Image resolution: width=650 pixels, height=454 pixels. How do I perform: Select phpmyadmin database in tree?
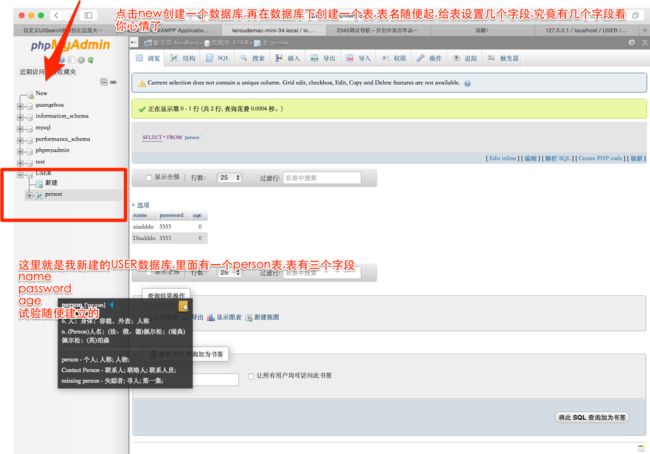point(52,150)
